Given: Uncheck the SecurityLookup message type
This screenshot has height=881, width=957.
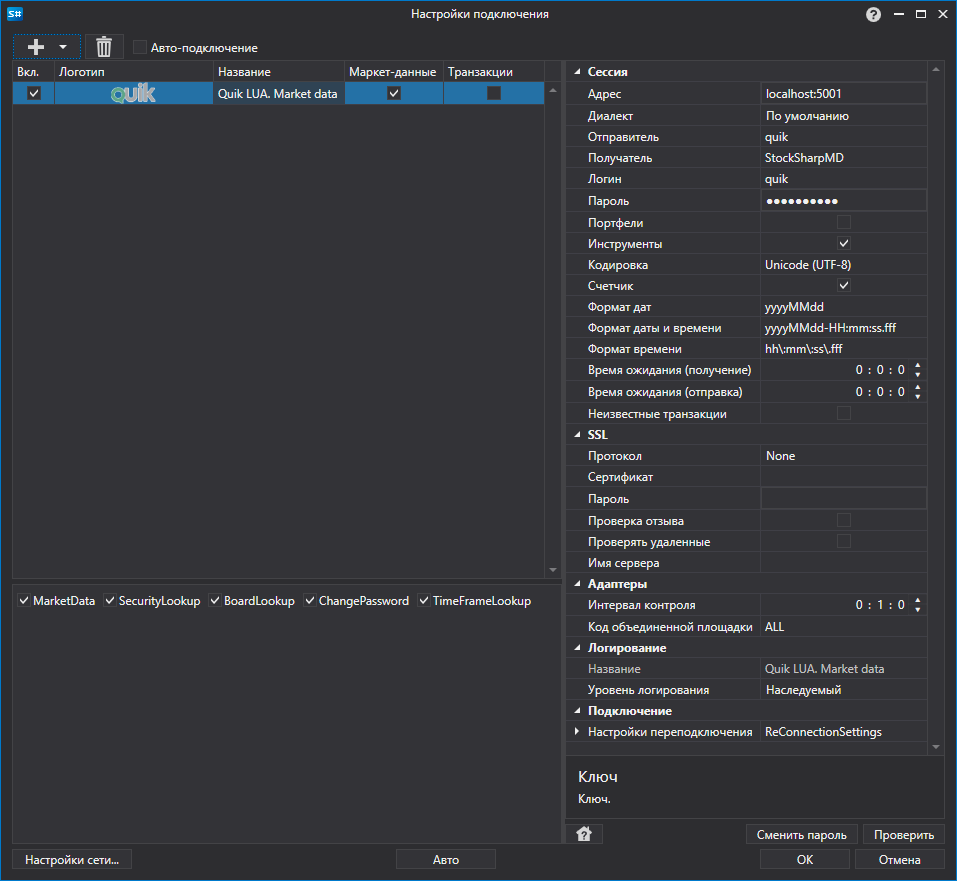Looking at the screenshot, I should (110, 601).
